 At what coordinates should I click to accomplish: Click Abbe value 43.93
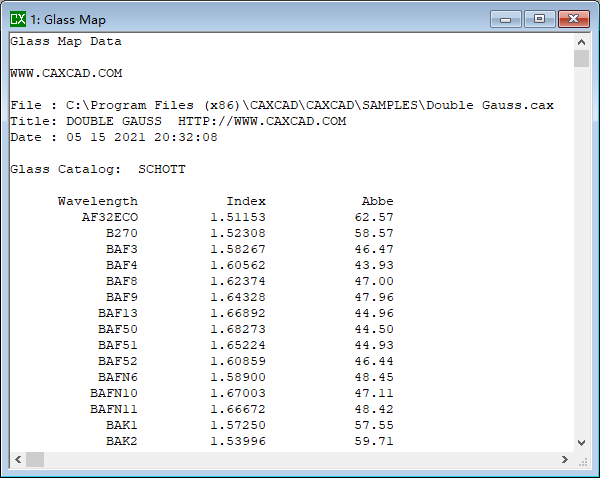[x=374, y=265]
